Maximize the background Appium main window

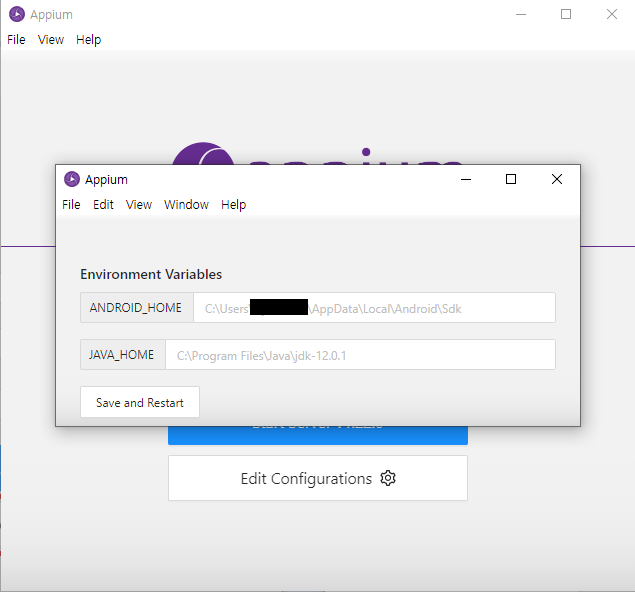point(566,14)
